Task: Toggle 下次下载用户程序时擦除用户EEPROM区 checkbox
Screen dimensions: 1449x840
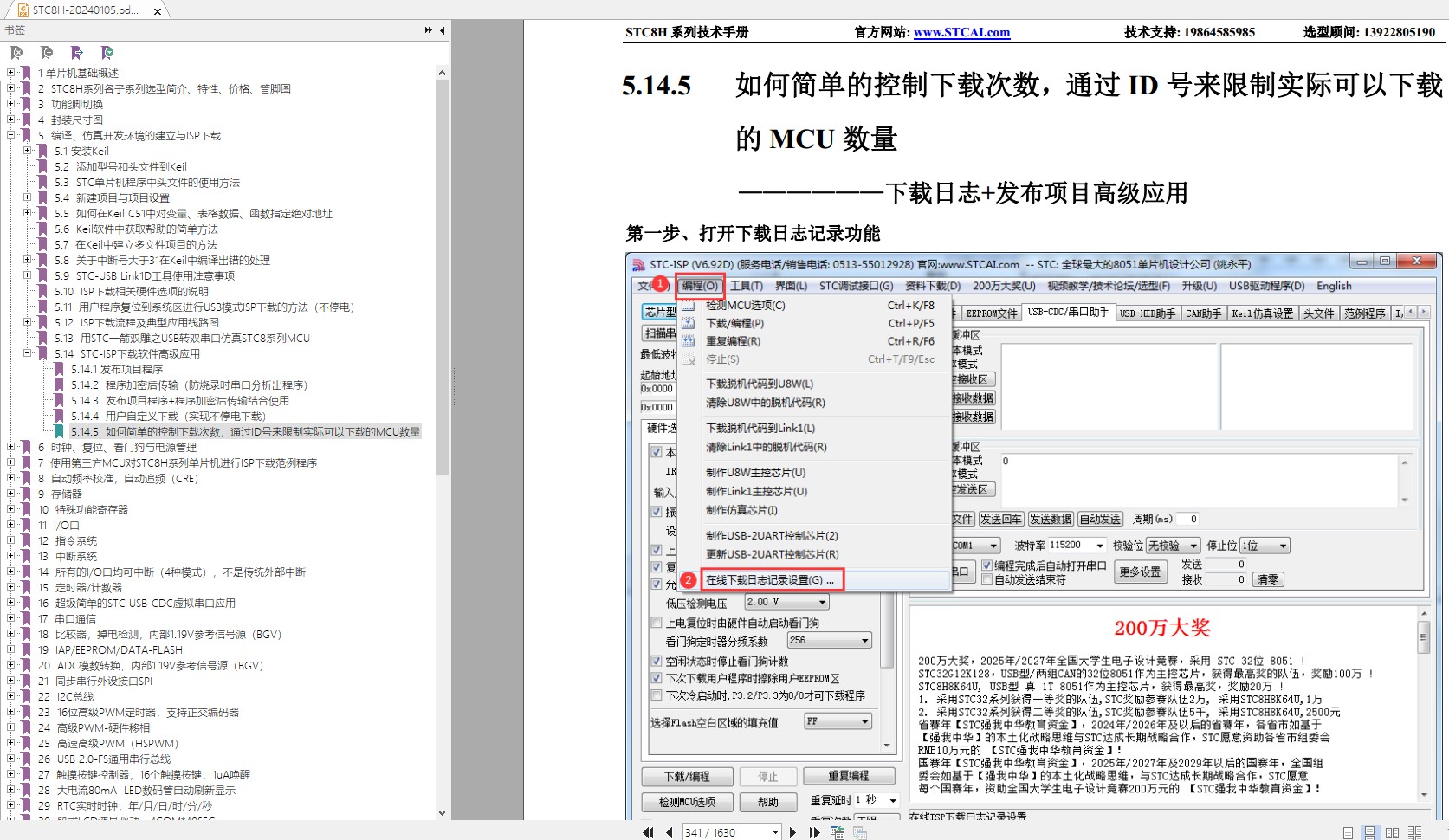Action: point(657,678)
